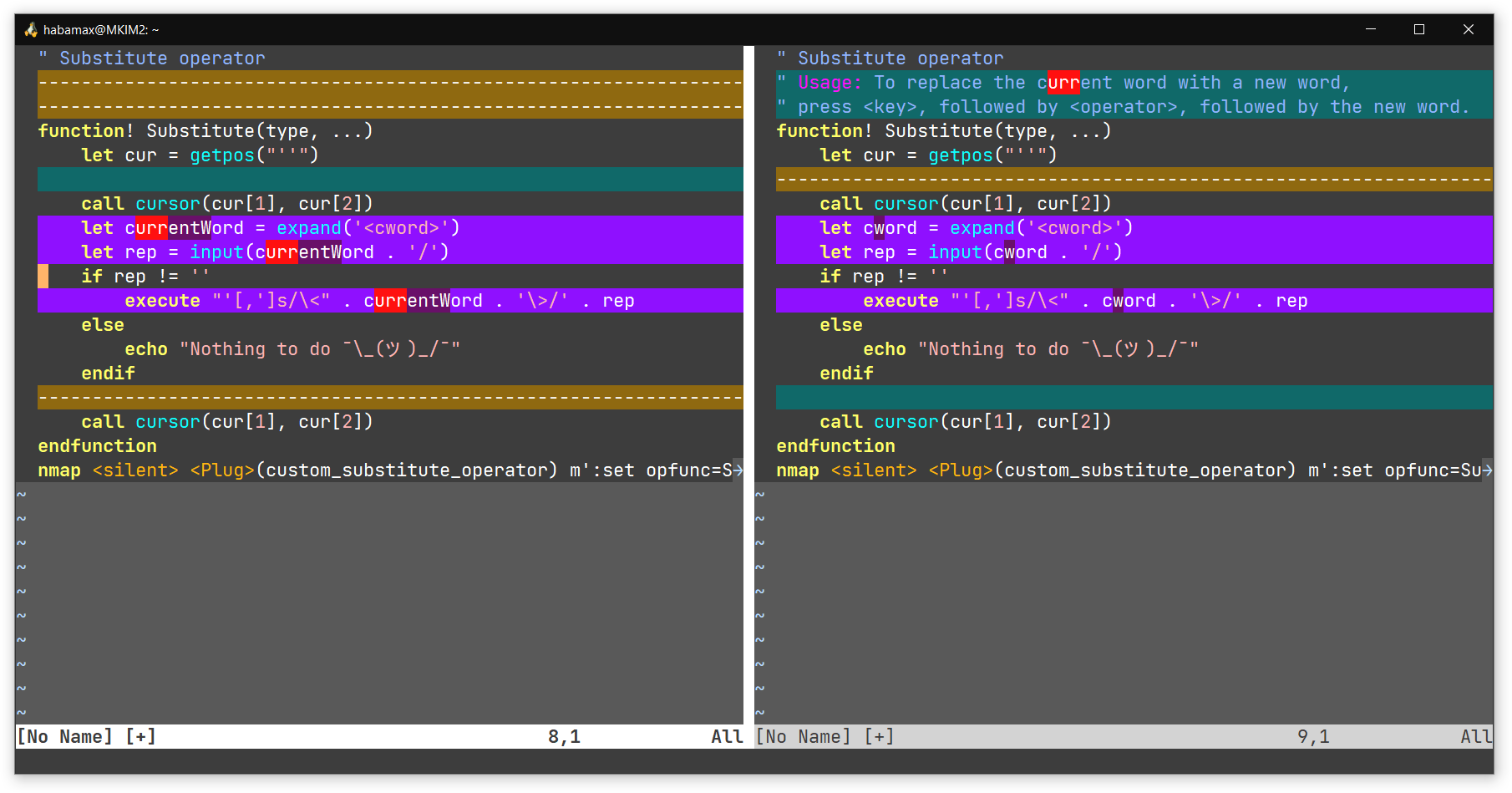Click the Usage: label in the right pane comment
1512x793 pixels.
click(x=827, y=82)
